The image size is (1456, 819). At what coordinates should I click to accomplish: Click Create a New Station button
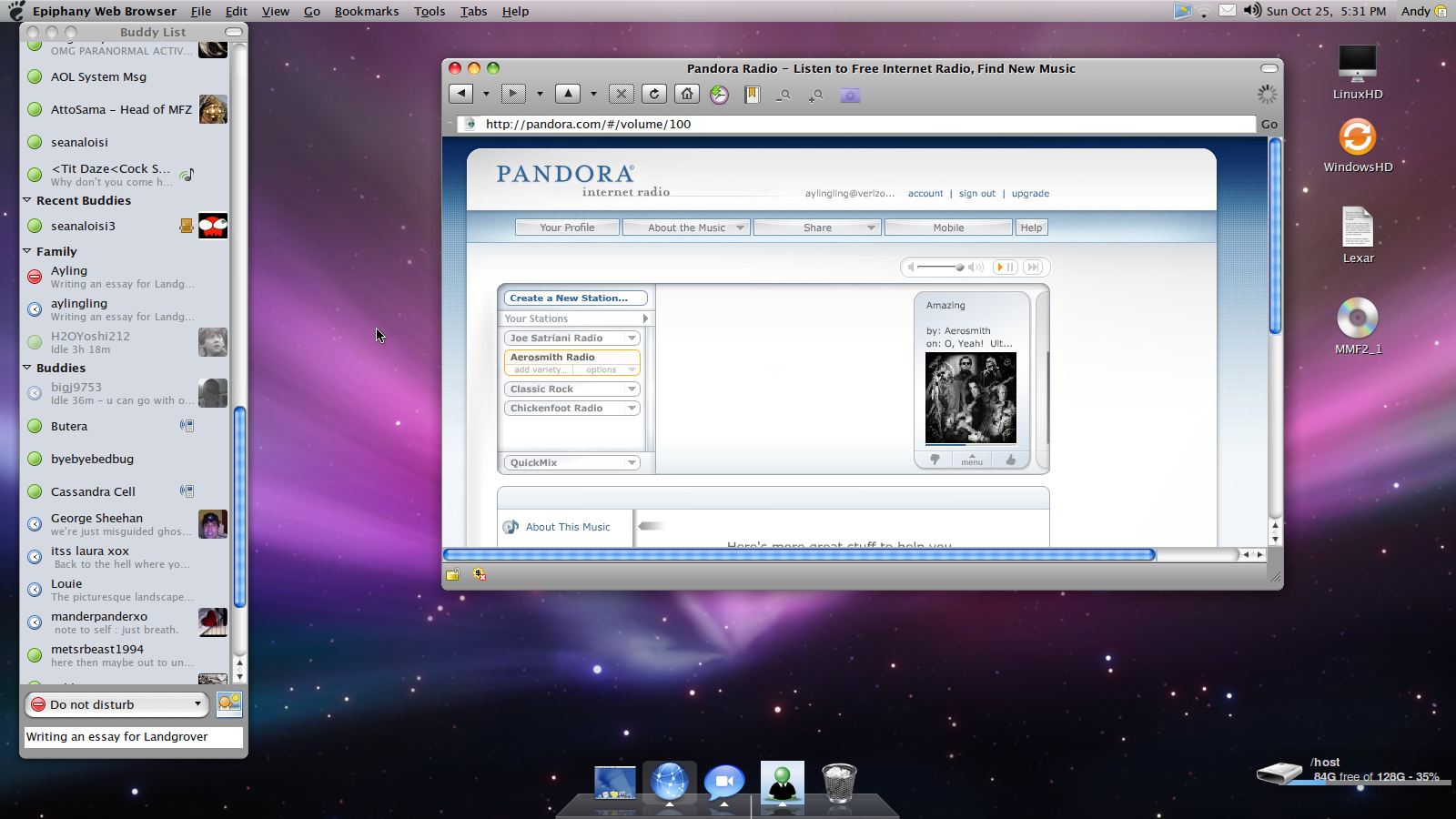coord(575,298)
